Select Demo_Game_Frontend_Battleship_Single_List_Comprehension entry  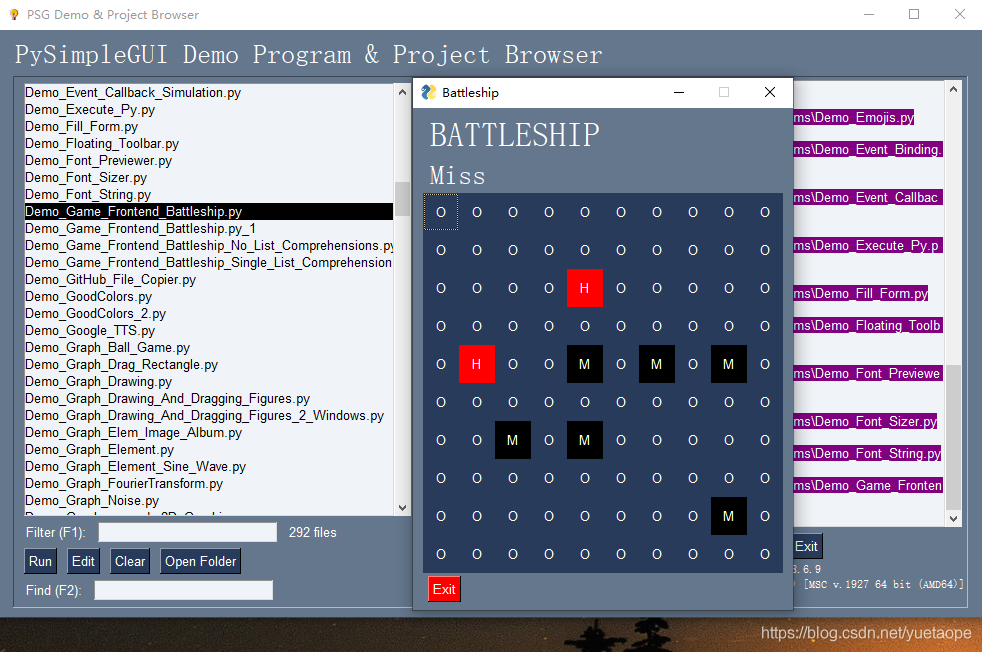209,262
